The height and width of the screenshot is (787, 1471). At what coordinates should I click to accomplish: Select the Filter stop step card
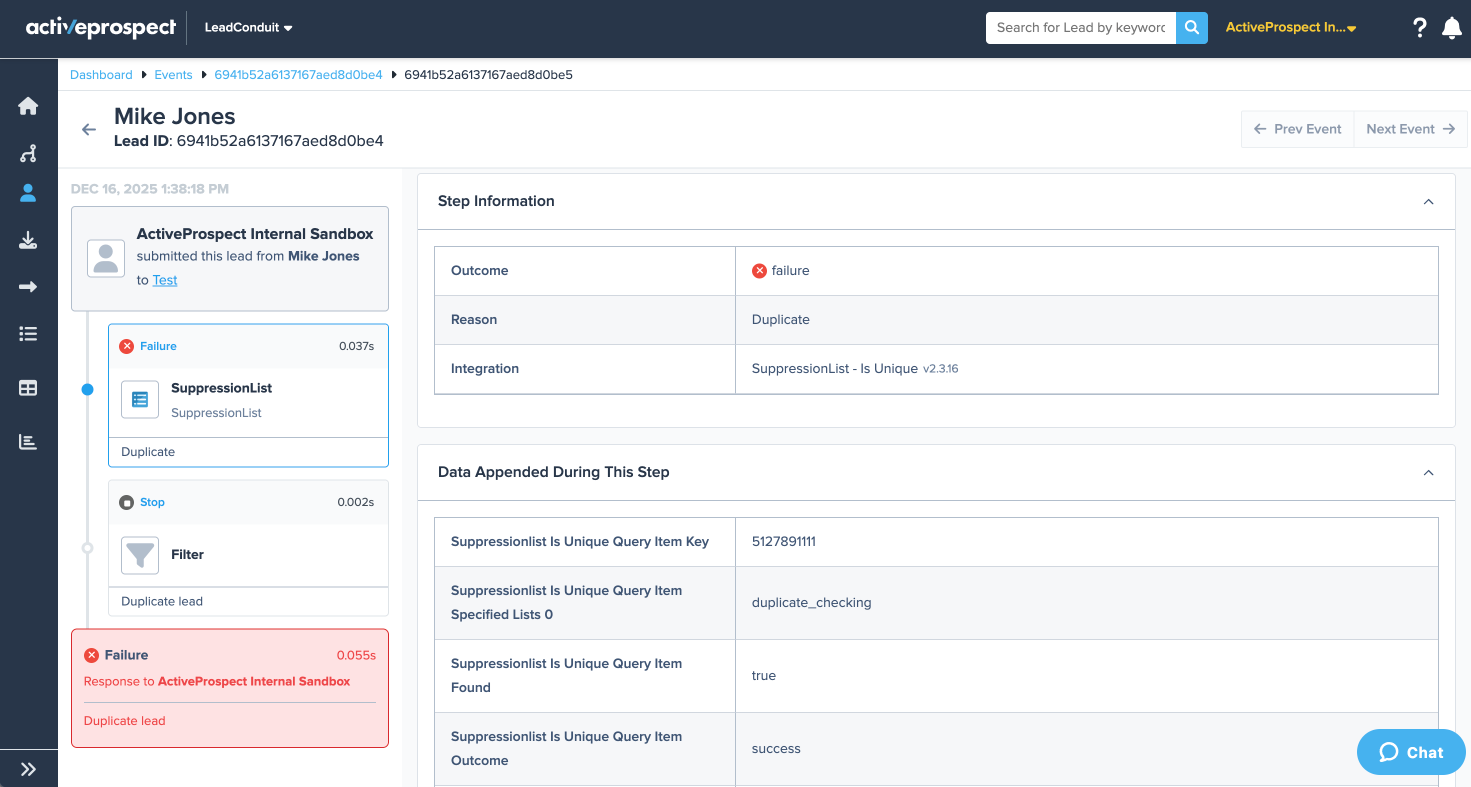(x=248, y=548)
